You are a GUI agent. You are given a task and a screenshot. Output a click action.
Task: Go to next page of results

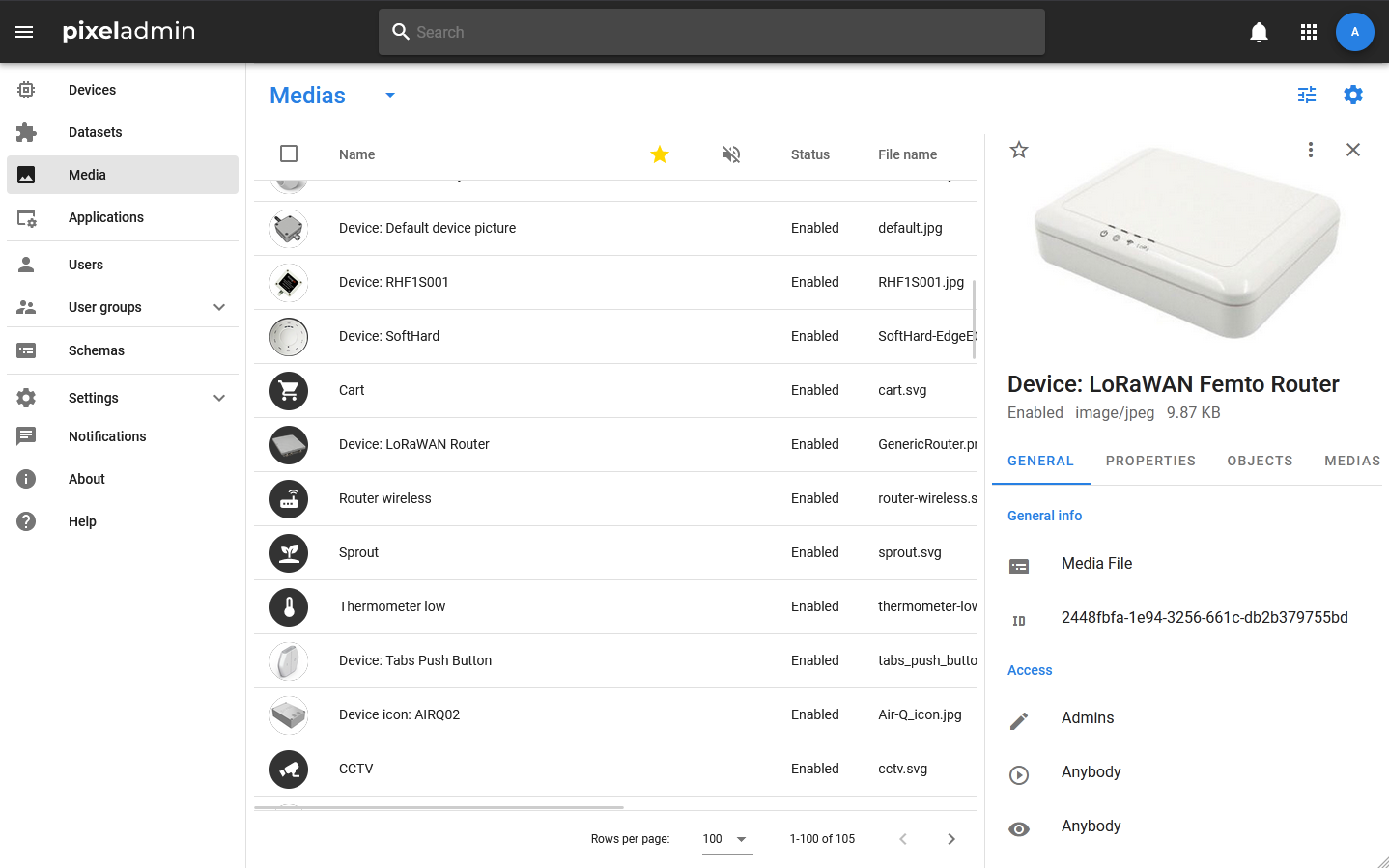[951, 839]
